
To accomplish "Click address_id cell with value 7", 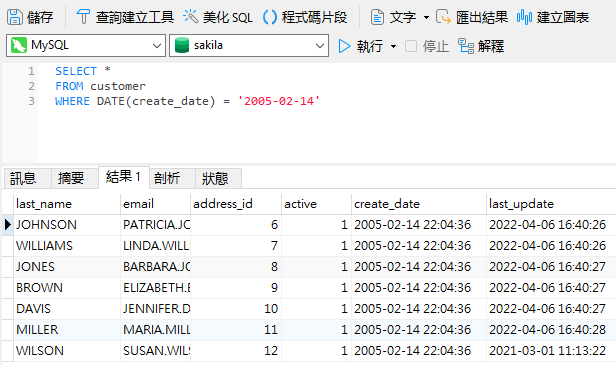I will coord(236,246).
